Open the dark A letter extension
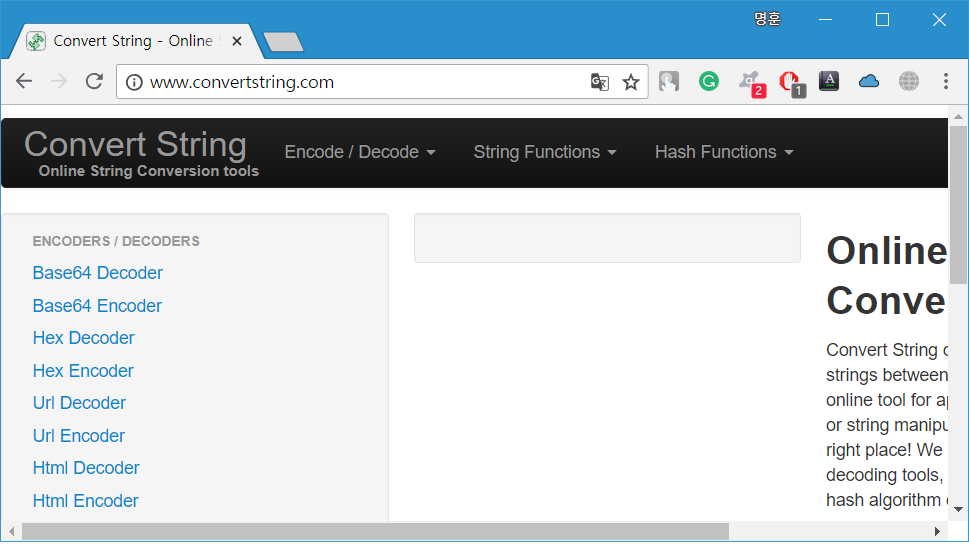Viewport: 969px width, 544px height. coord(829,81)
